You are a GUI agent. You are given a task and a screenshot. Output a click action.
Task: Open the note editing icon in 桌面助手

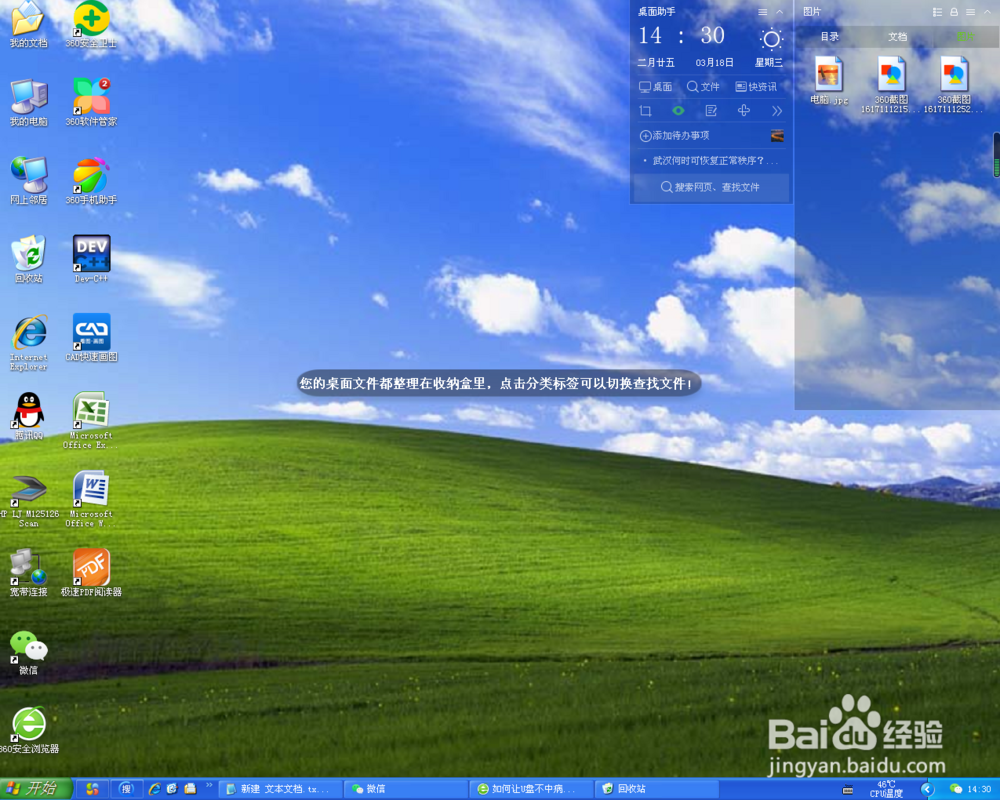[x=711, y=111]
